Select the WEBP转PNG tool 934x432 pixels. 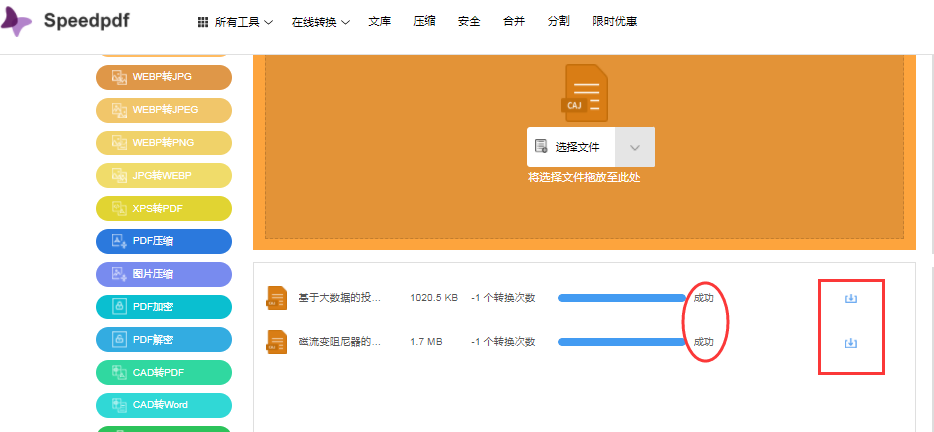coord(164,143)
